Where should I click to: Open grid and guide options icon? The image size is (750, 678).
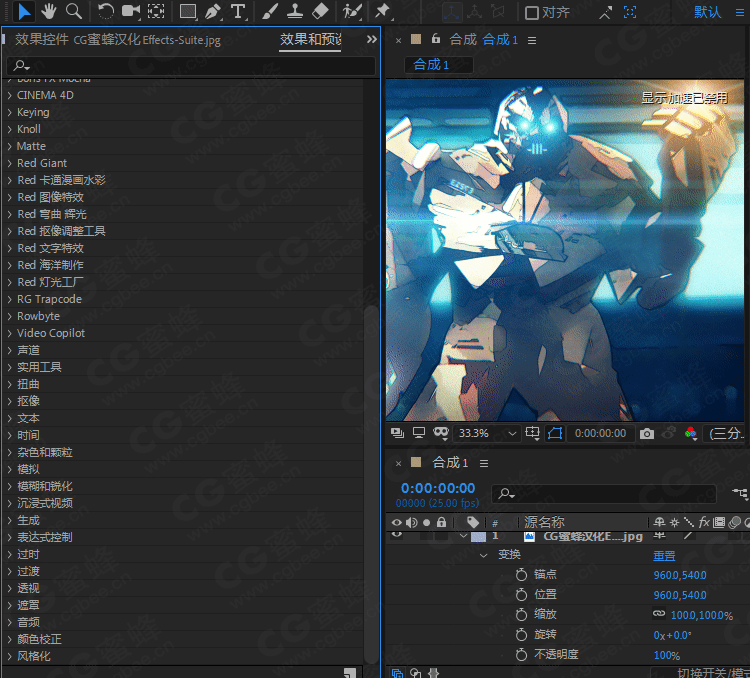532,433
